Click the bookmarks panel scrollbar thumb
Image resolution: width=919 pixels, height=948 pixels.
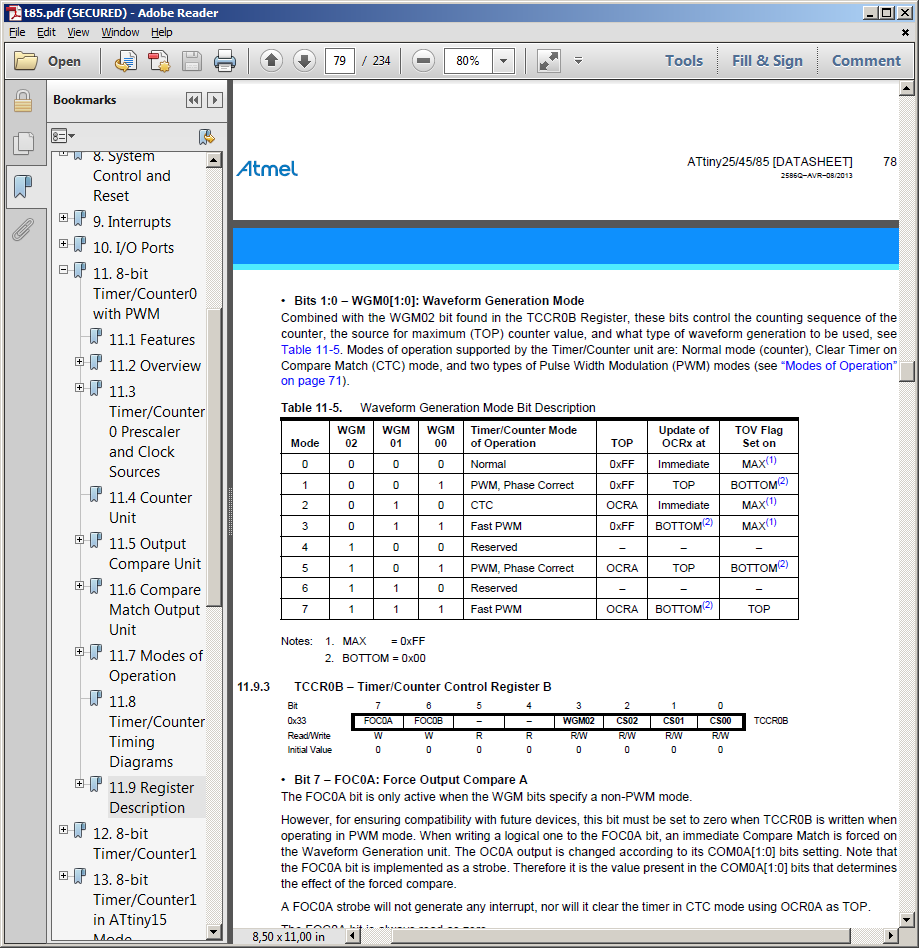[213, 457]
